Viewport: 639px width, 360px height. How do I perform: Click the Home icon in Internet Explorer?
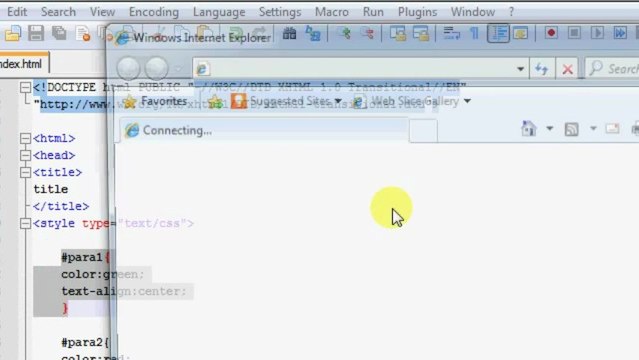point(529,129)
